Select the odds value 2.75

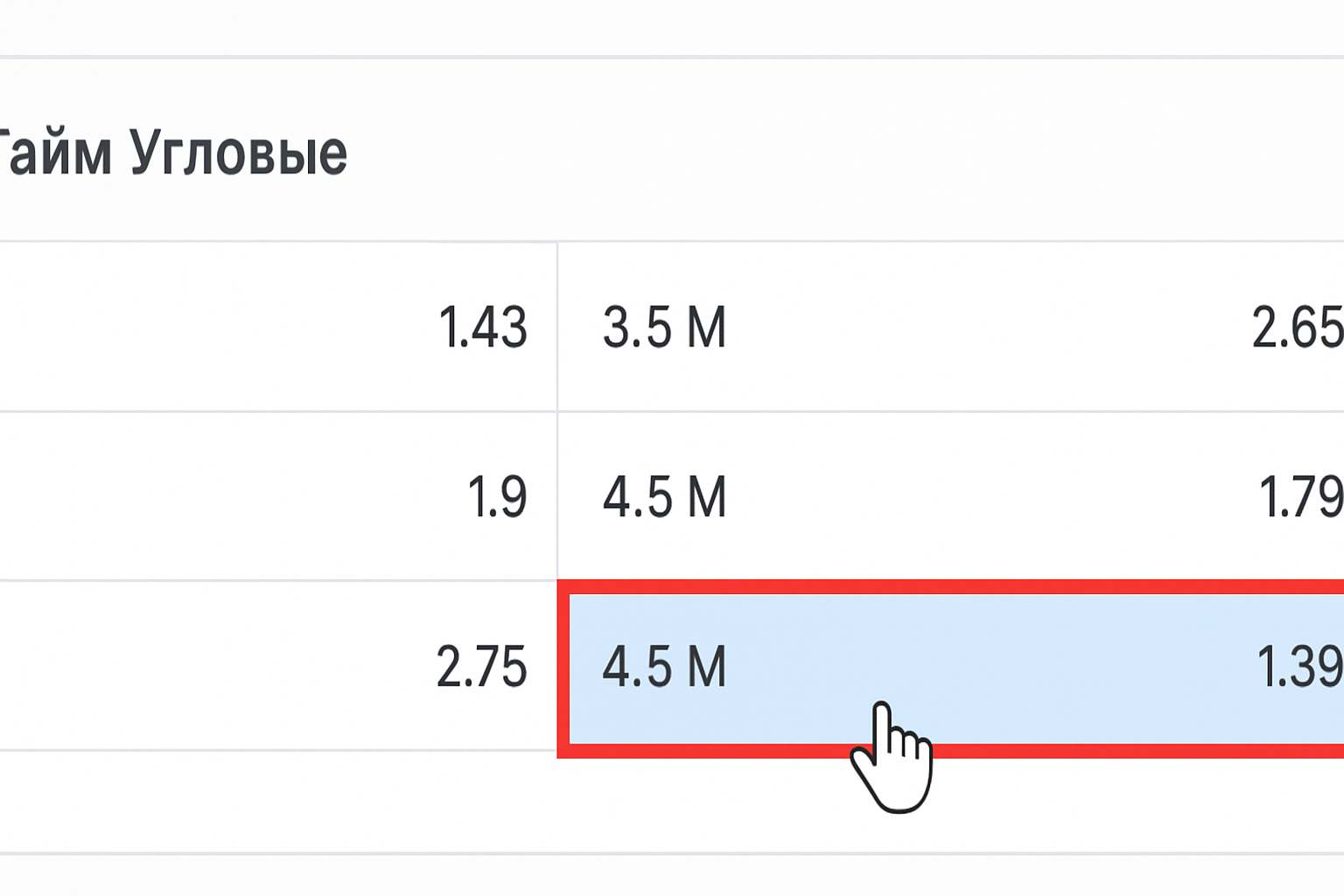click(x=481, y=667)
